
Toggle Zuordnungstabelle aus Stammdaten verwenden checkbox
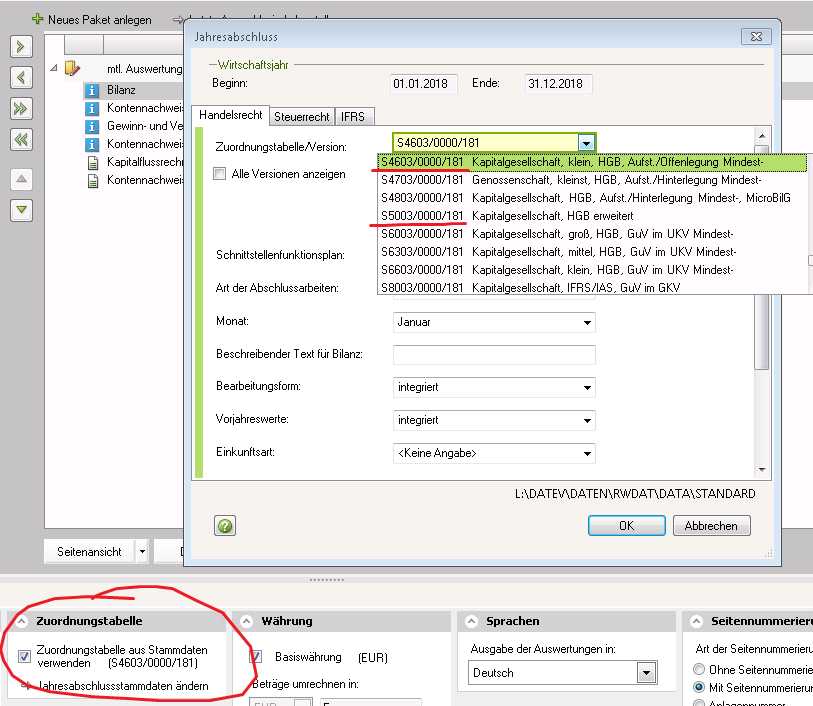25,656
